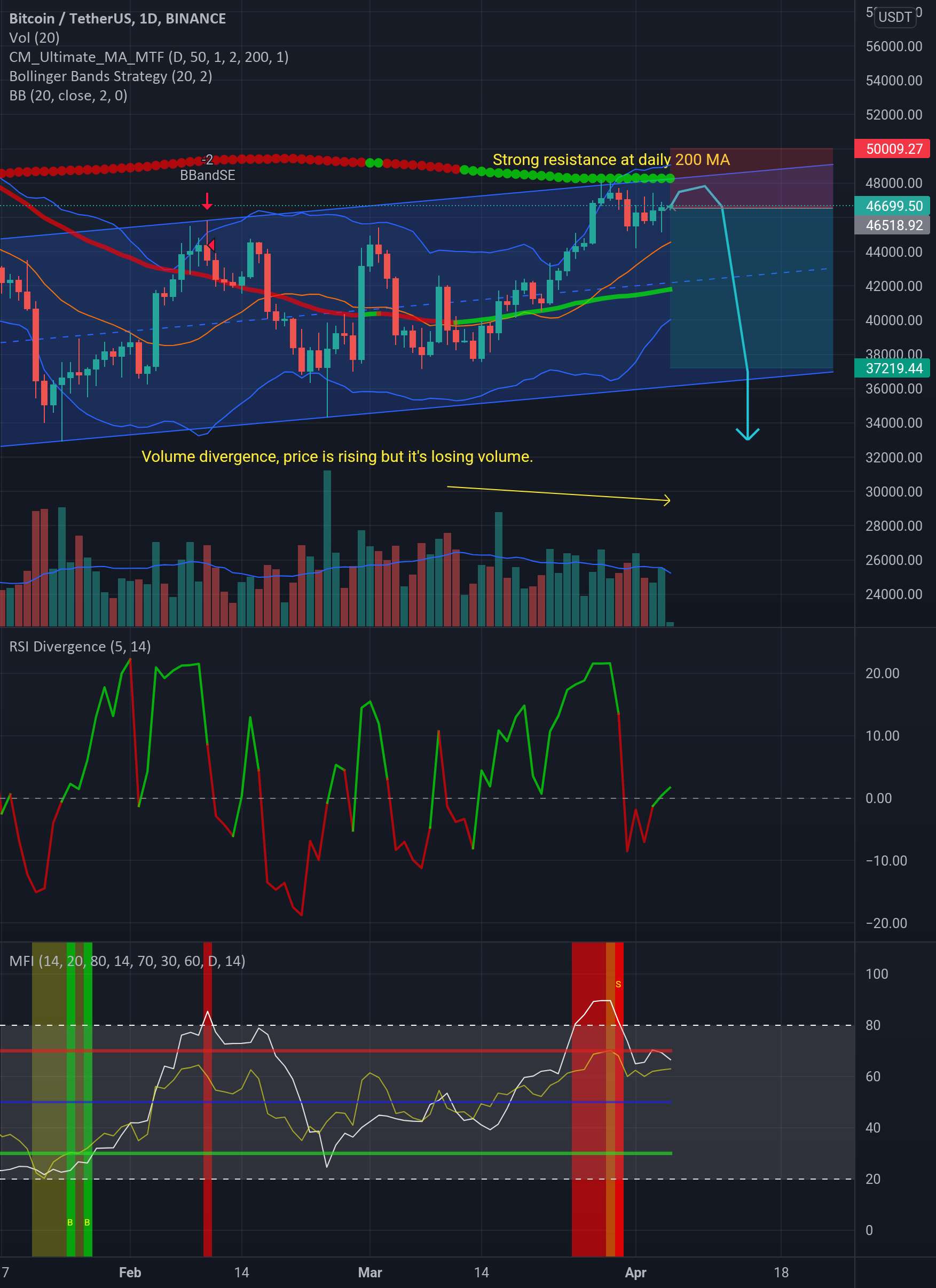Click the cyan downward projection arrowhead
This screenshot has width=936, height=1288.
pos(748,434)
